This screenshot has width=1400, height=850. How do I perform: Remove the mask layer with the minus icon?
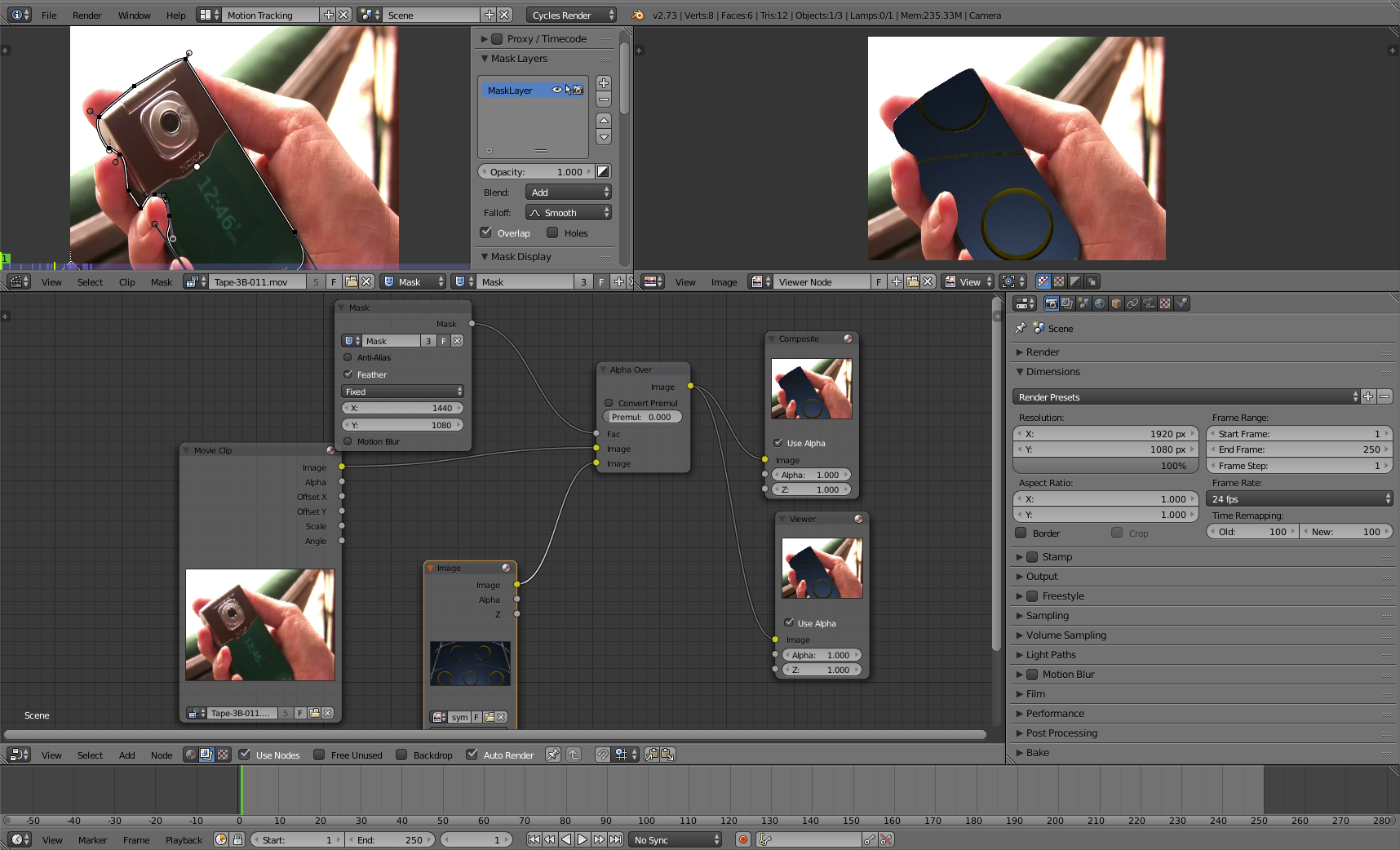pyautogui.click(x=604, y=100)
